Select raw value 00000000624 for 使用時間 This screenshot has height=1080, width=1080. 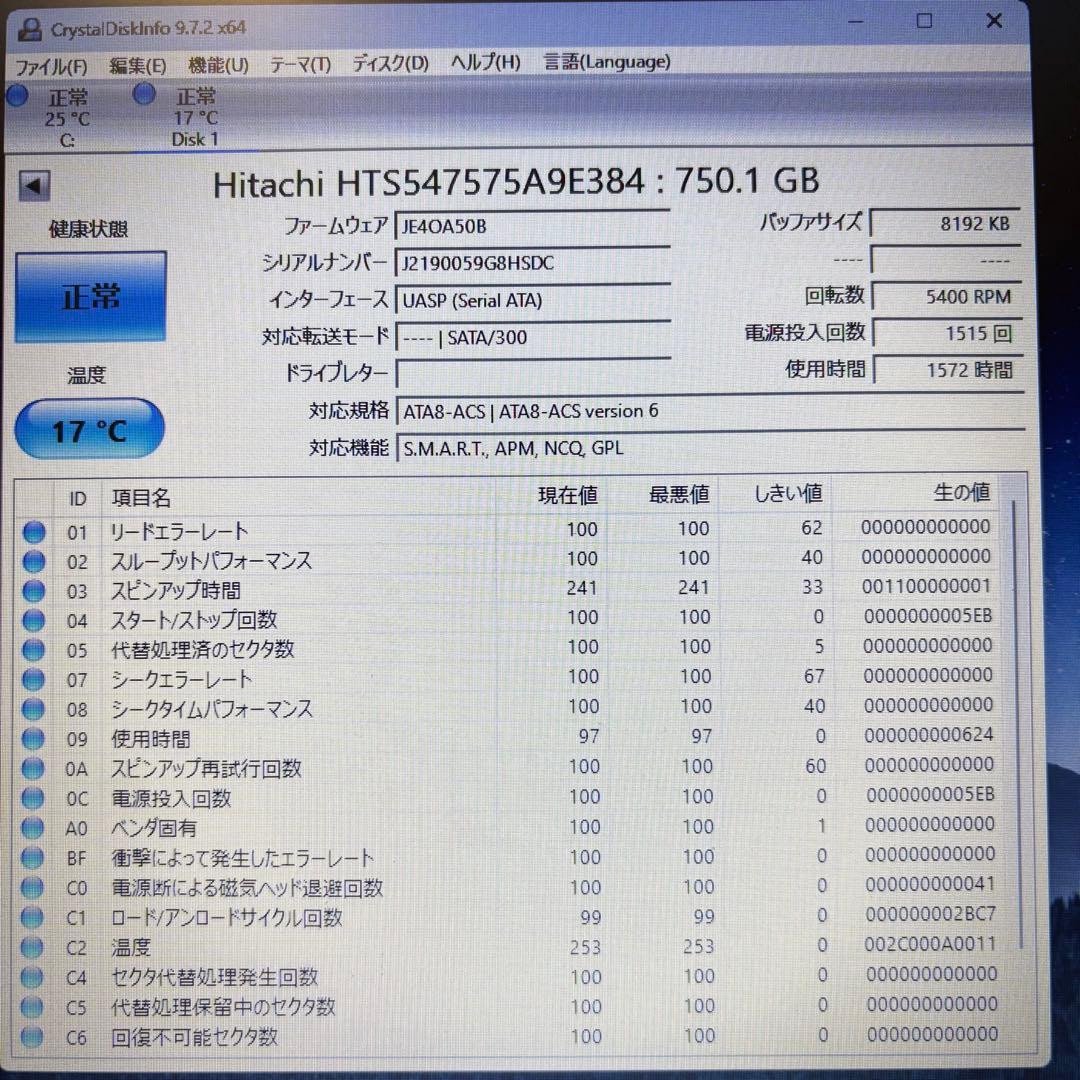click(x=928, y=735)
